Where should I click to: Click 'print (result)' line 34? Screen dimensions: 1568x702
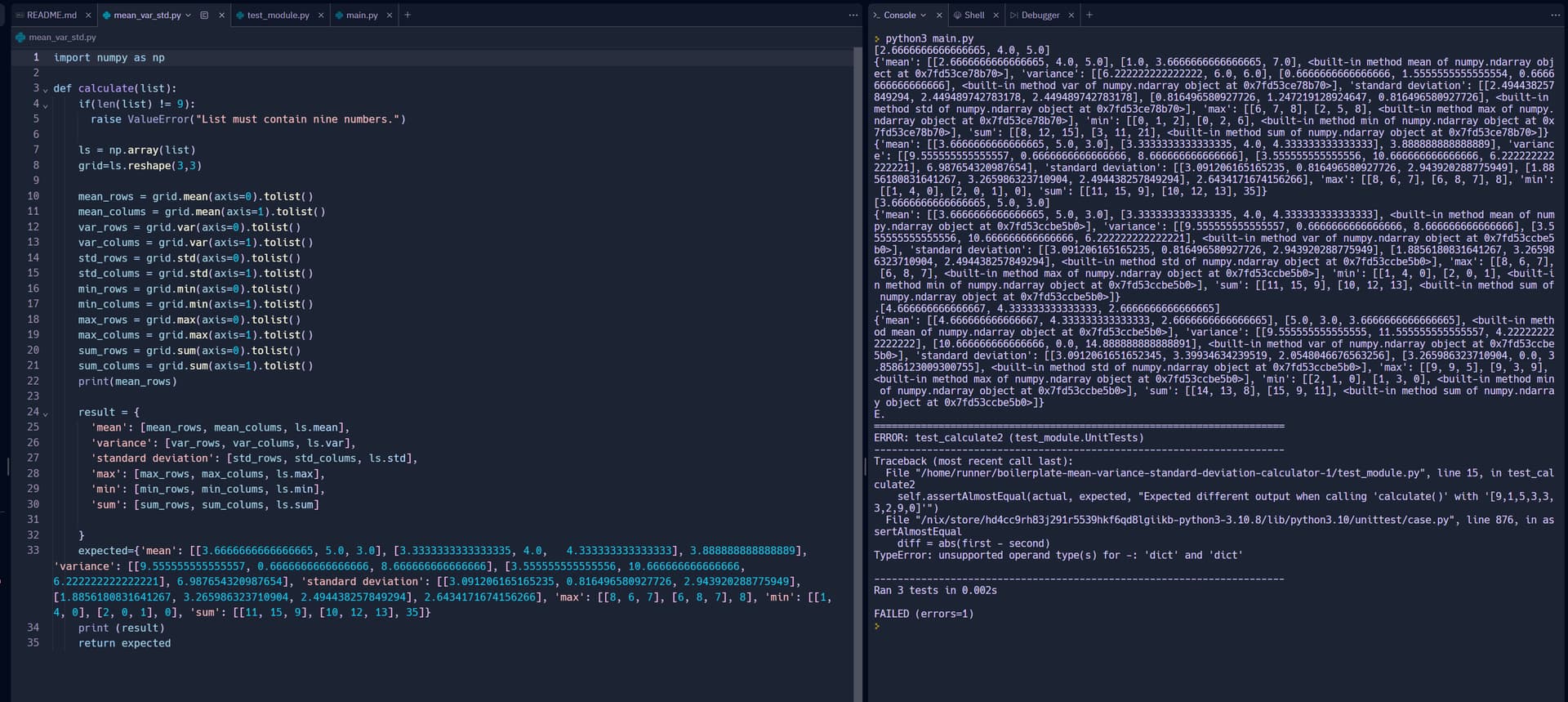coord(121,628)
